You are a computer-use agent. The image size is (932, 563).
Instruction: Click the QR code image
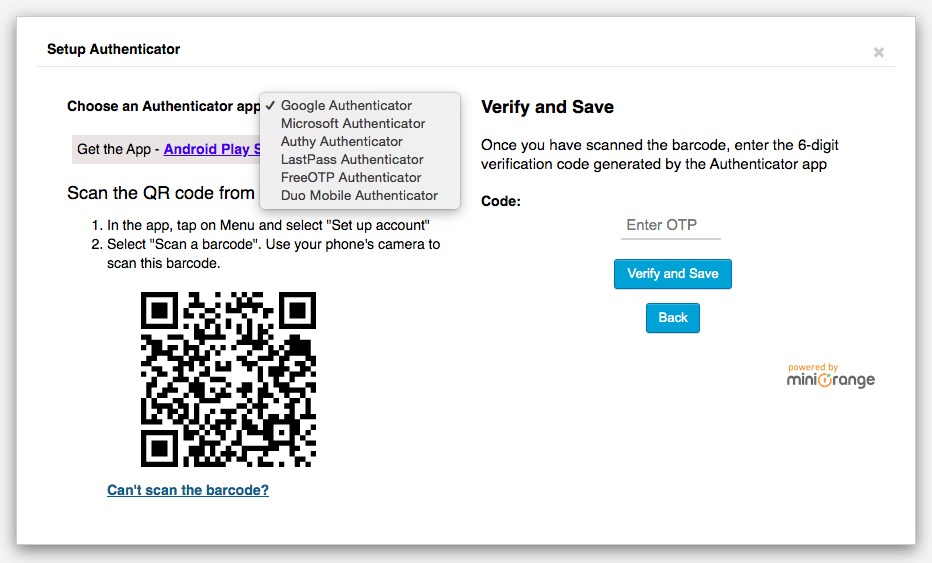pyautogui.click(x=228, y=379)
